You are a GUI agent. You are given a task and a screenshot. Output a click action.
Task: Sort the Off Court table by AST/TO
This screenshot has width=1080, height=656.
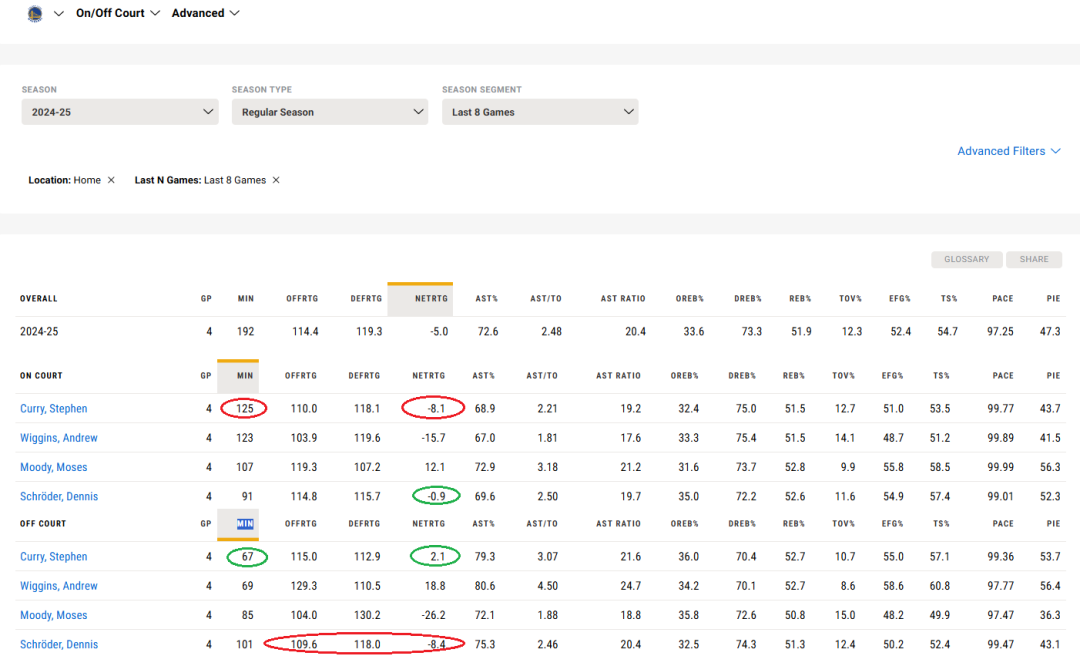tap(542, 524)
